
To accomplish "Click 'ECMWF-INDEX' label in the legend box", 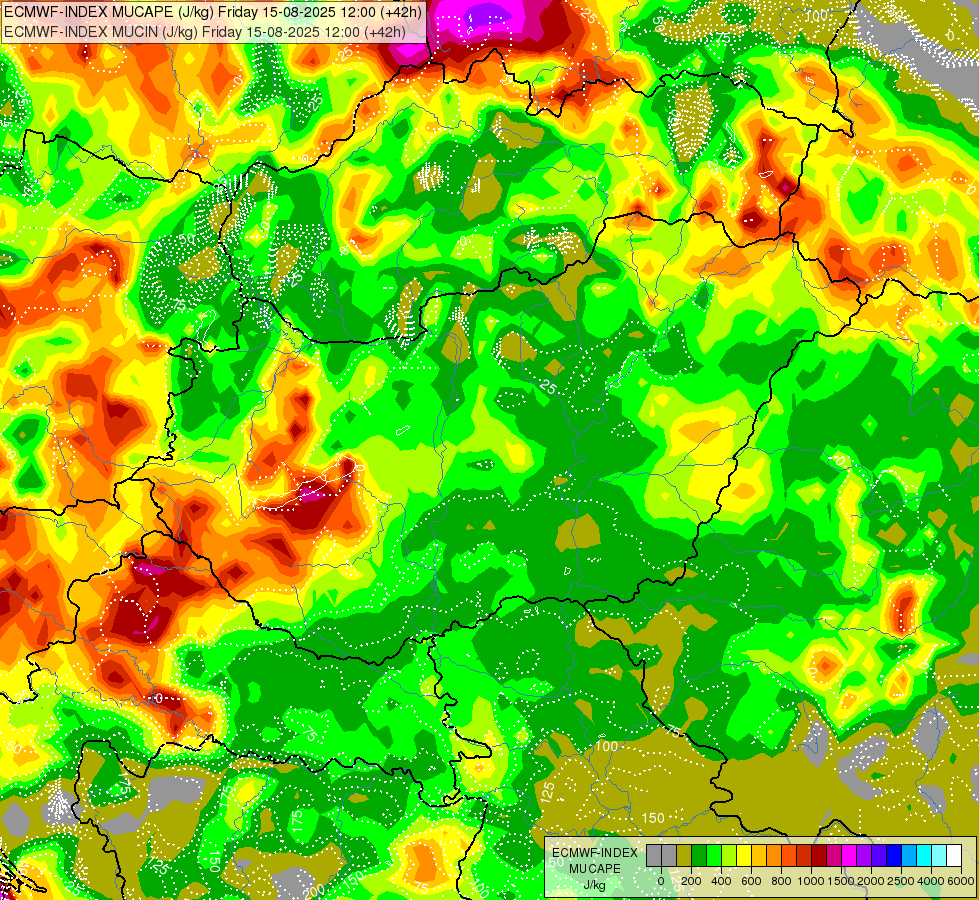I will [594, 853].
